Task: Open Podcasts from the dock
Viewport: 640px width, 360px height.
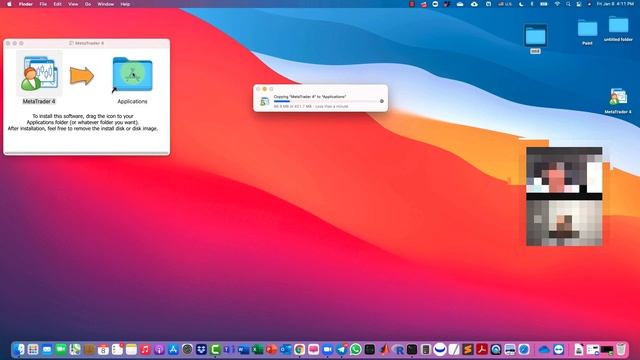Action: click(x=159, y=349)
